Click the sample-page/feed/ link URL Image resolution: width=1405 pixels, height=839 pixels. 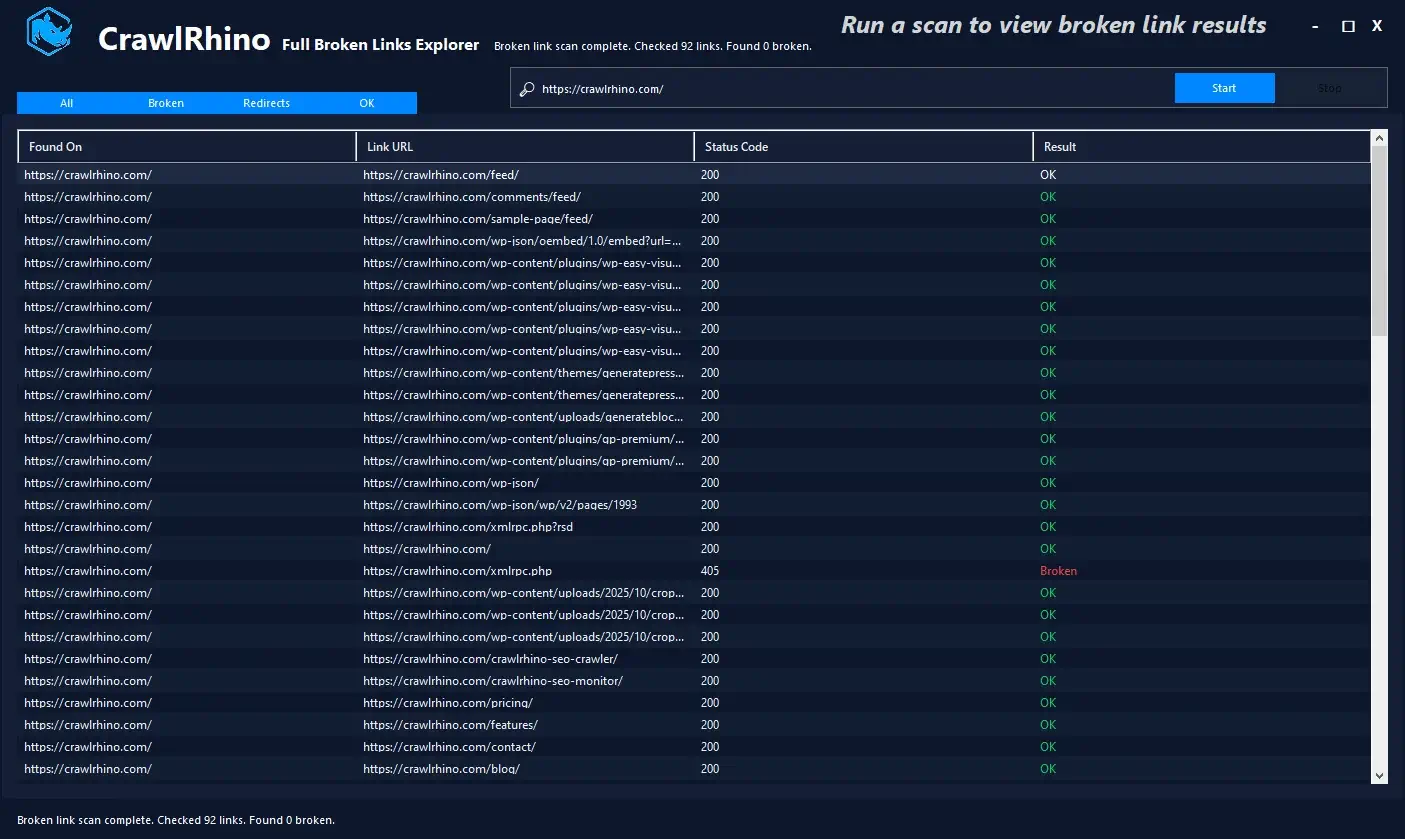pyautogui.click(x=478, y=219)
